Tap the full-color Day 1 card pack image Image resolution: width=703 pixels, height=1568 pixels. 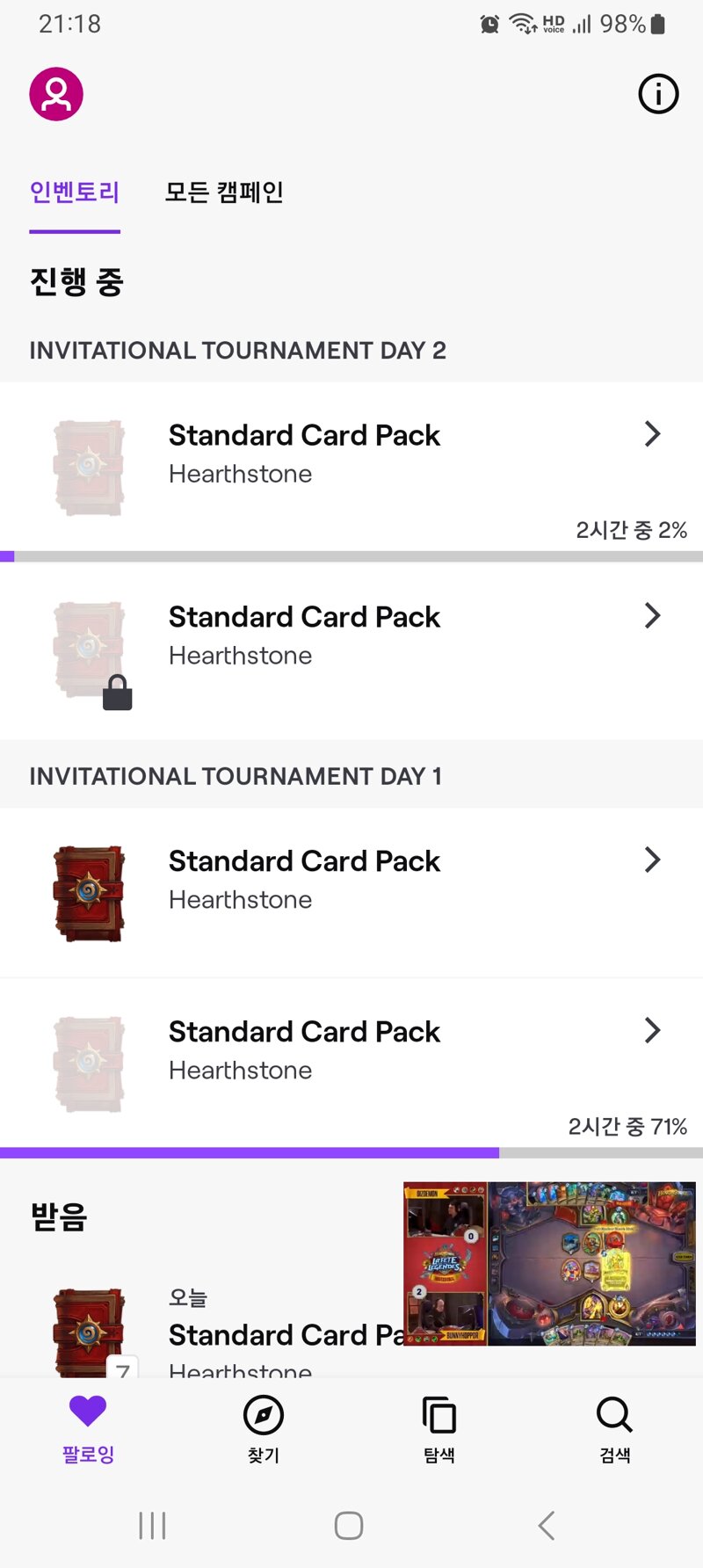pos(89,894)
